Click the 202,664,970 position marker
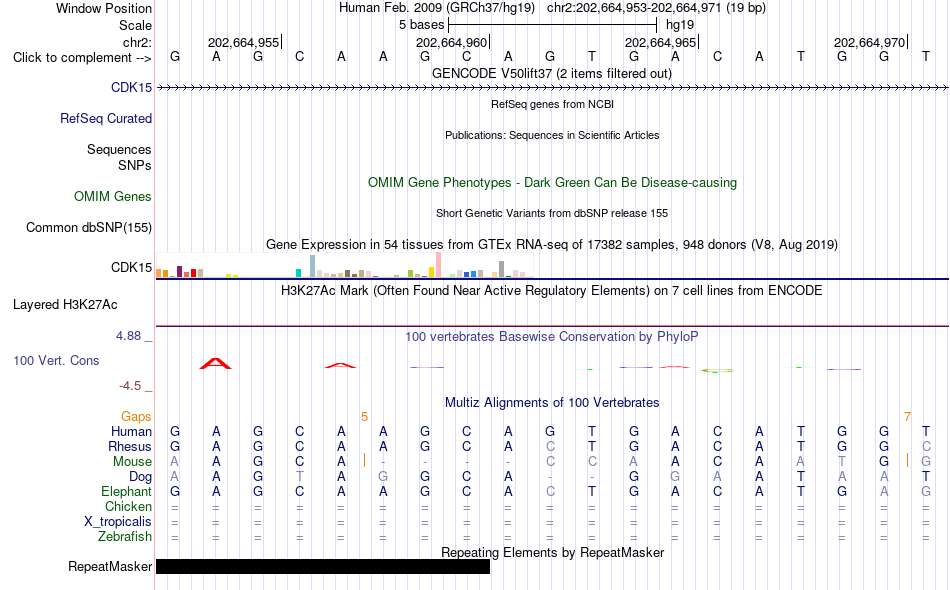The width and height of the screenshot is (950, 590). (870, 42)
